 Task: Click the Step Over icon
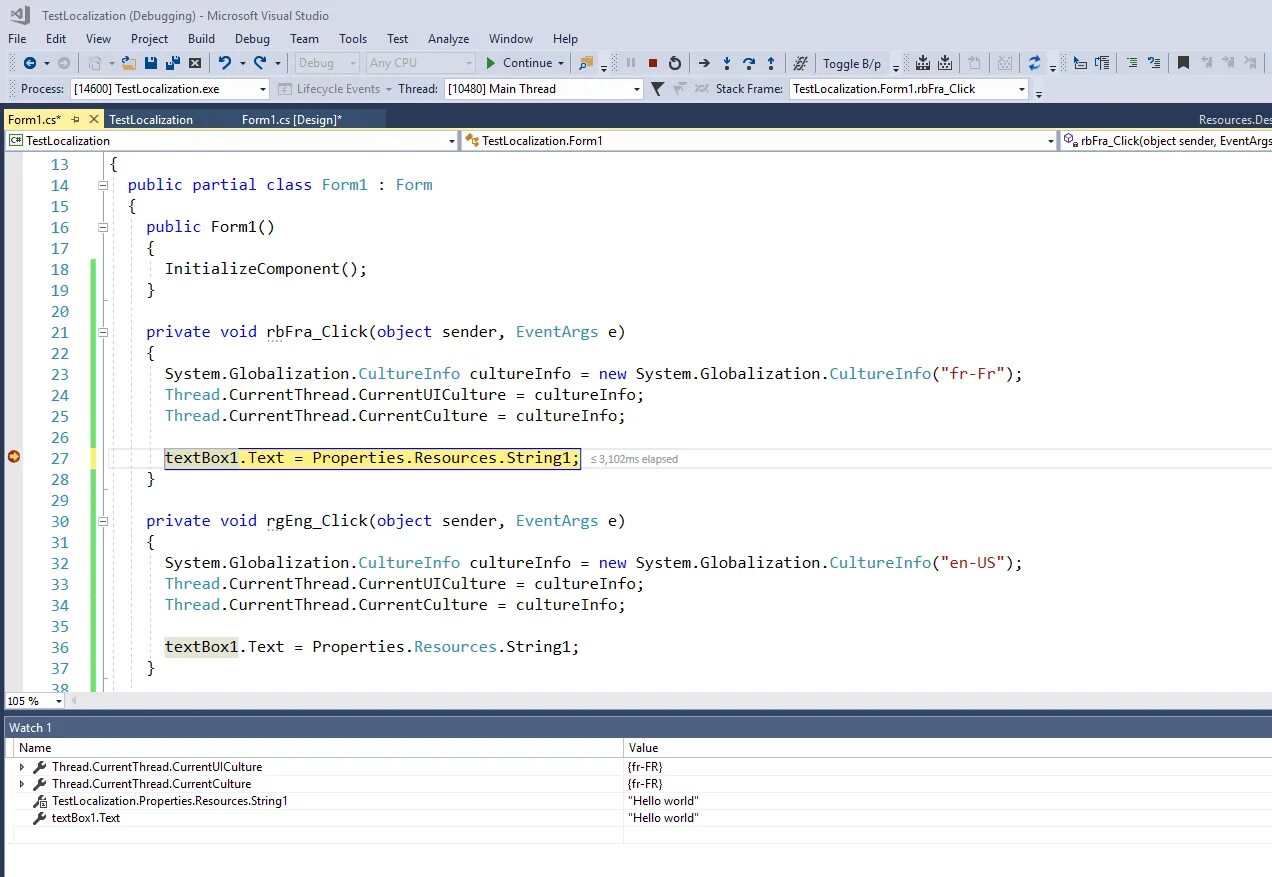coord(749,63)
